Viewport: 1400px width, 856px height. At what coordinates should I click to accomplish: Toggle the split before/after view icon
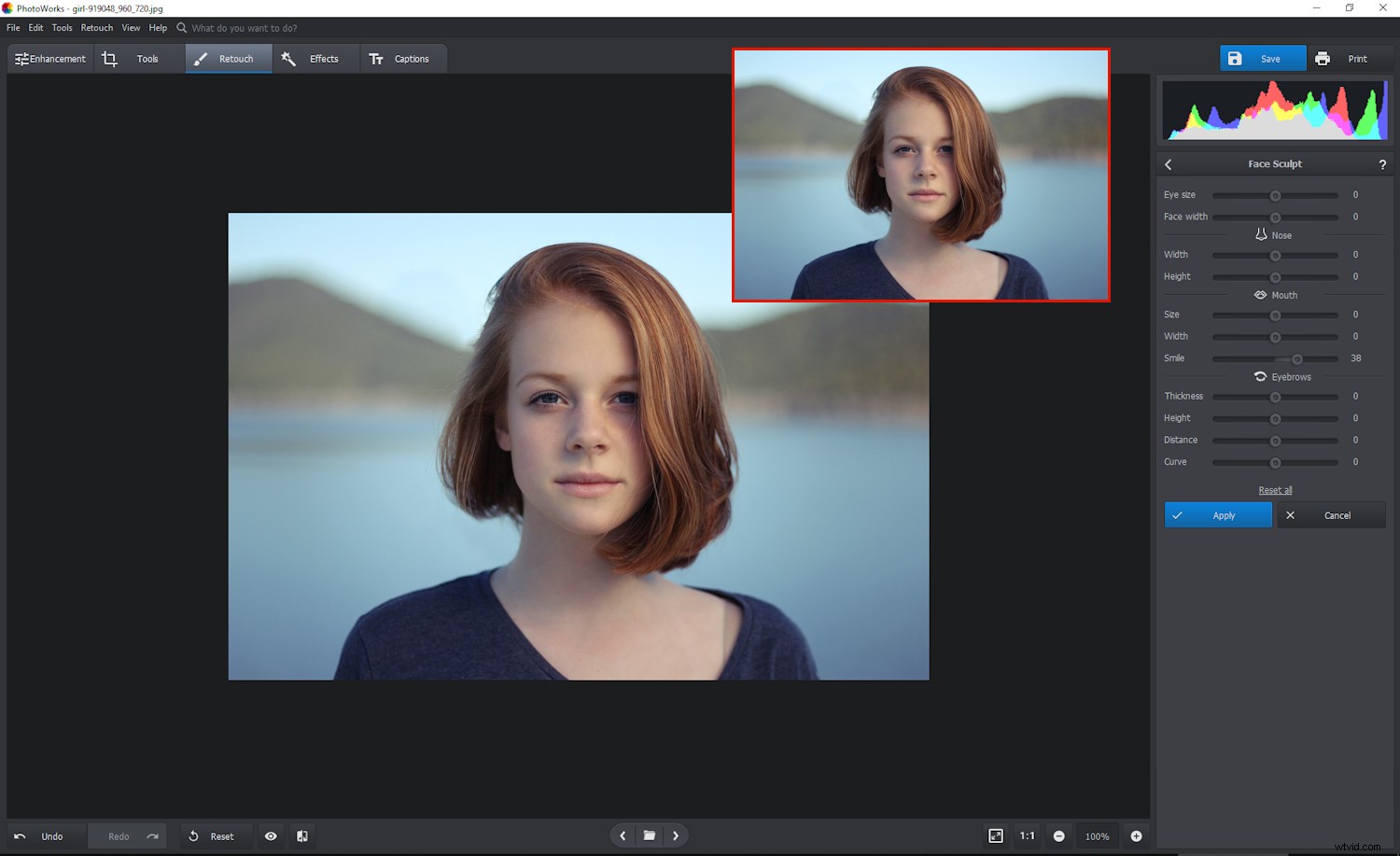301,835
